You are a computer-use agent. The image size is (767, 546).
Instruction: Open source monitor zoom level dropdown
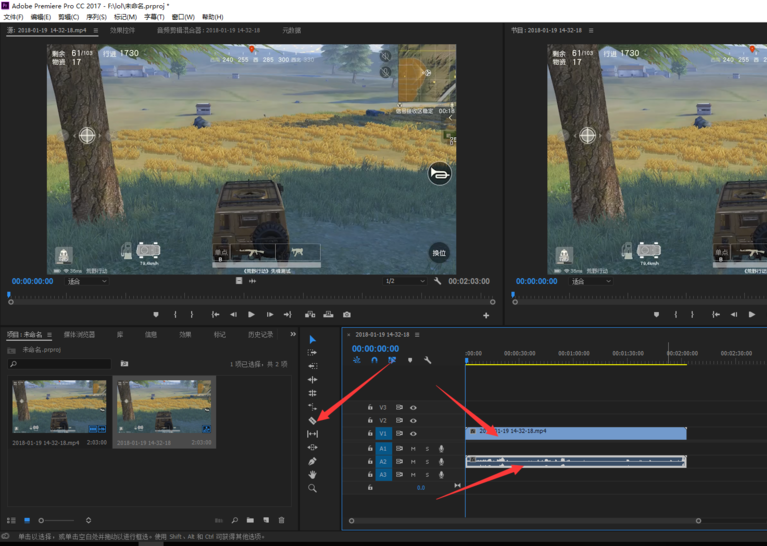(87, 282)
